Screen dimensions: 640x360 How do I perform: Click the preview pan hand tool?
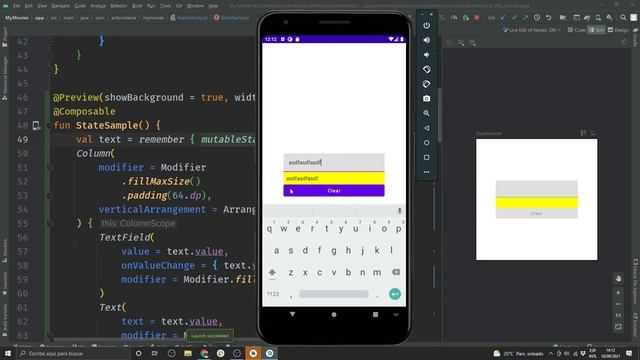coord(618,279)
